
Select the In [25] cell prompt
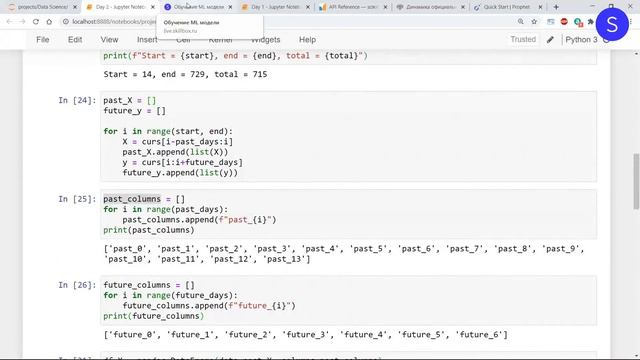click(x=77, y=199)
